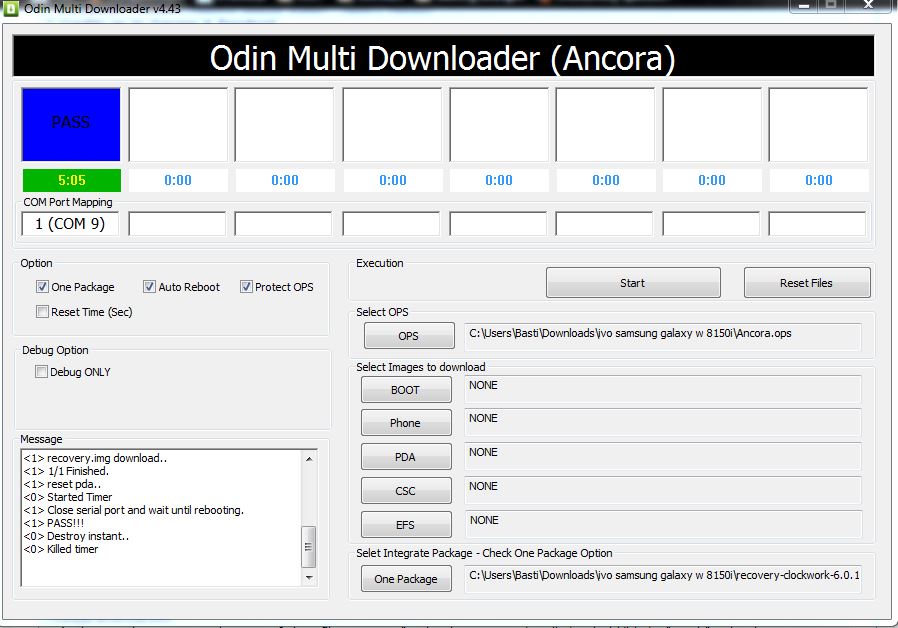Click the CSC image button
Screen dimensions: 898x628
pyautogui.click(x=406, y=491)
